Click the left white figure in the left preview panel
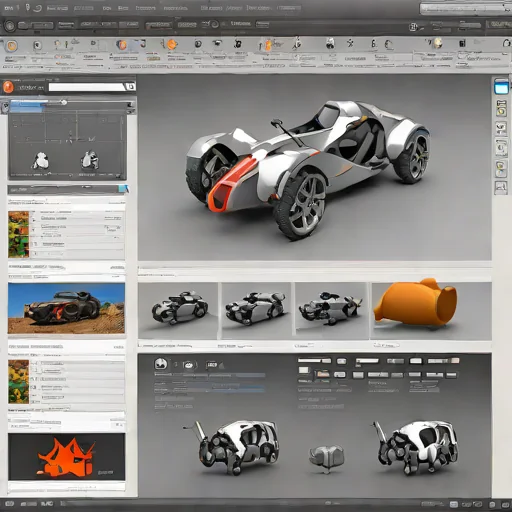The width and height of the screenshot is (512, 512). pyautogui.click(x=41, y=161)
